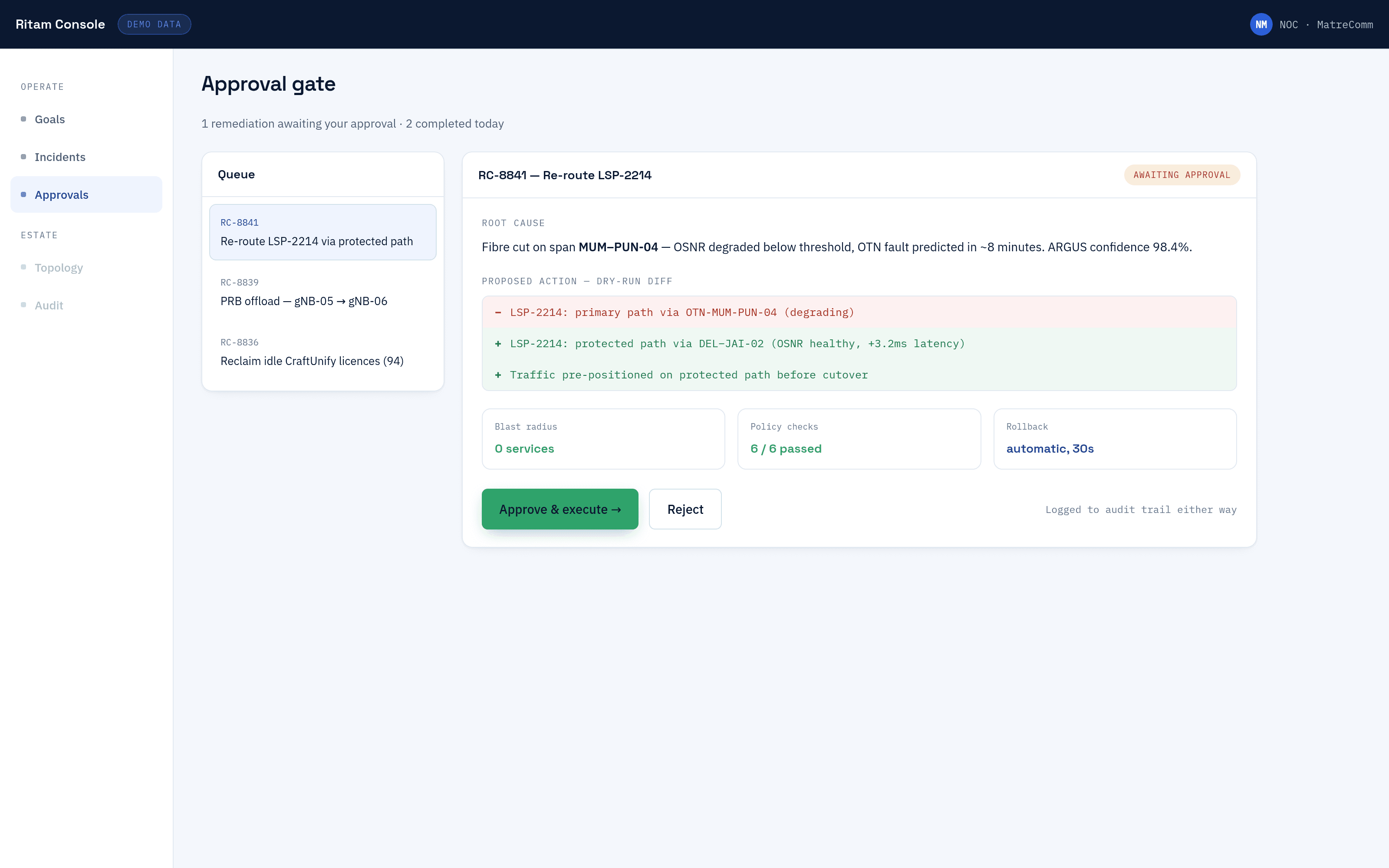This screenshot has height=868, width=1389.
Task: Click the Reject button
Action: point(685,509)
